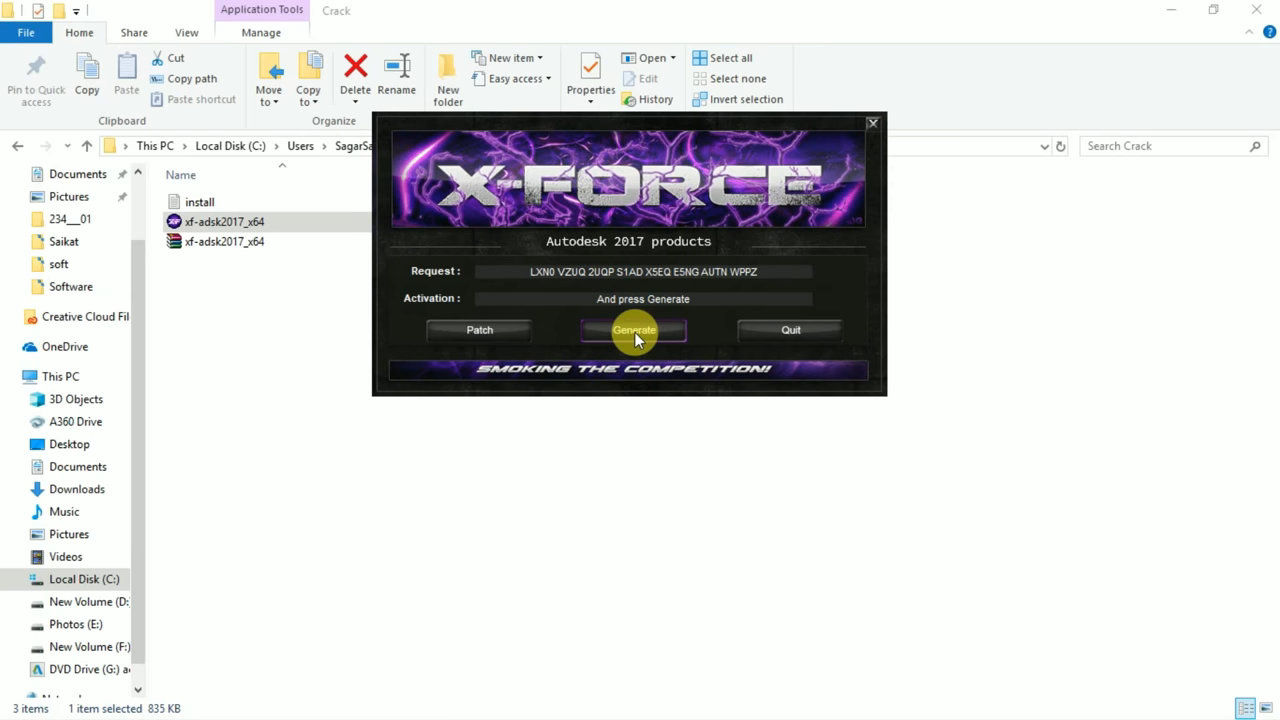Click the Help question mark icon
Image resolution: width=1280 pixels, height=720 pixels.
point(1270,32)
